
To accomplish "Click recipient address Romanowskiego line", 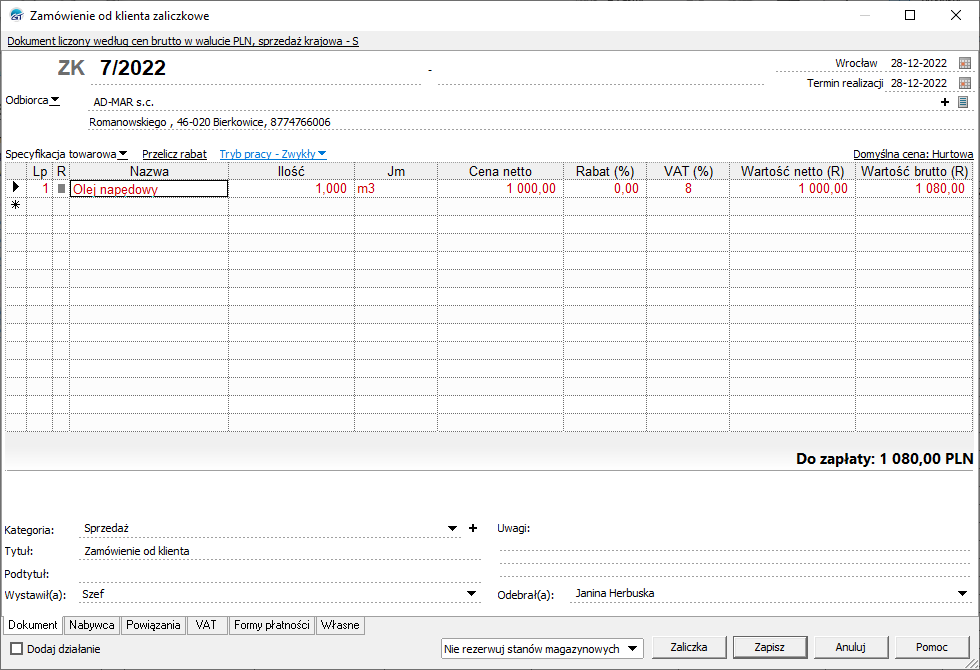I will pyautogui.click(x=210, y=122).
